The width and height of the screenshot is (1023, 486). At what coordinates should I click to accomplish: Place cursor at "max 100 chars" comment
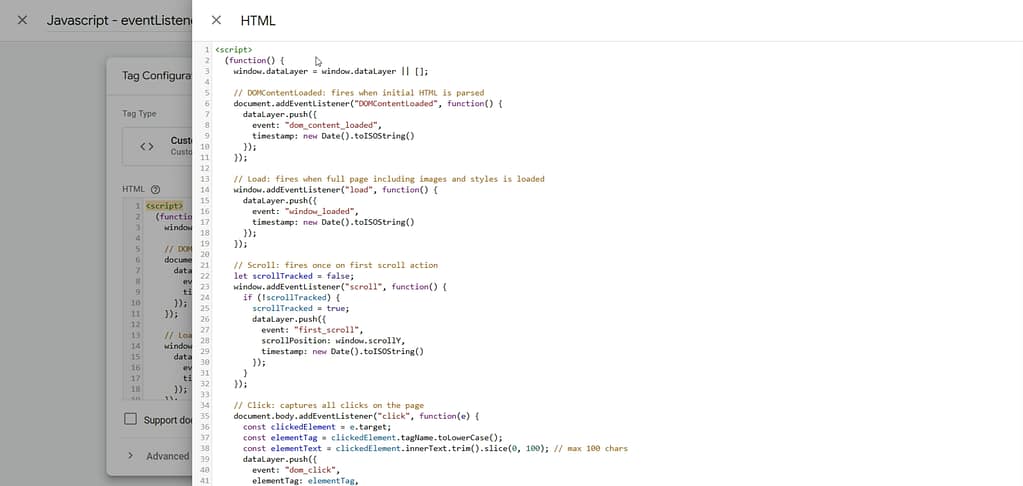595,448
